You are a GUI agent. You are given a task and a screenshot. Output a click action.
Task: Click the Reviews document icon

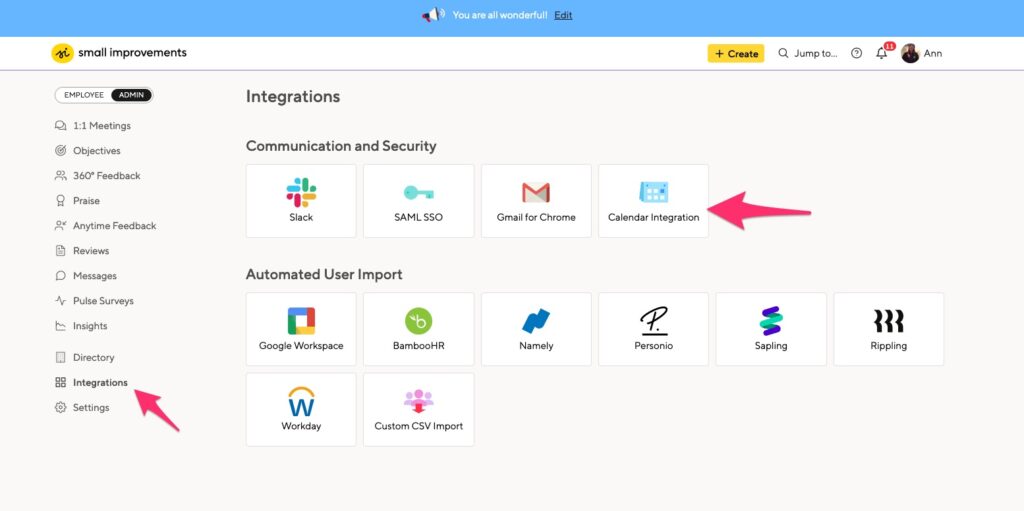coord(61,251)
